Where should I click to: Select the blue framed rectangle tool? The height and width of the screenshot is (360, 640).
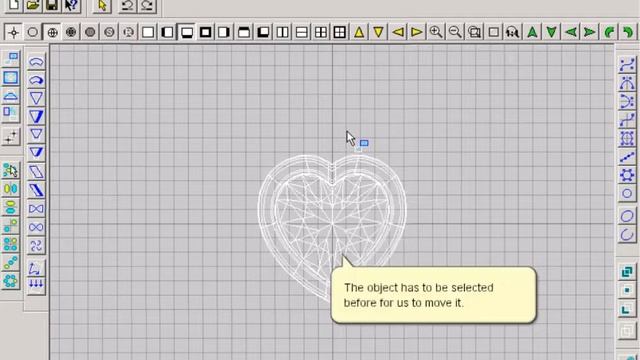coord(11,78)
